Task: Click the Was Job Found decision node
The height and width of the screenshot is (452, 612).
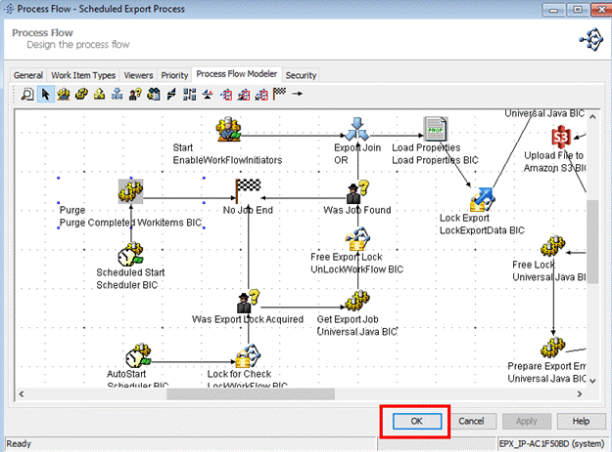Action: [358, 189]
